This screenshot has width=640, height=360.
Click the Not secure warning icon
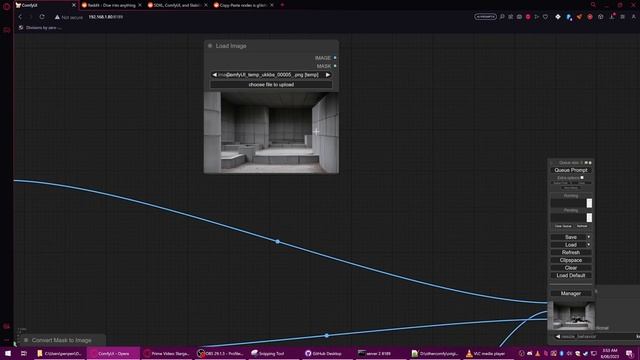(x=57, y=17)
